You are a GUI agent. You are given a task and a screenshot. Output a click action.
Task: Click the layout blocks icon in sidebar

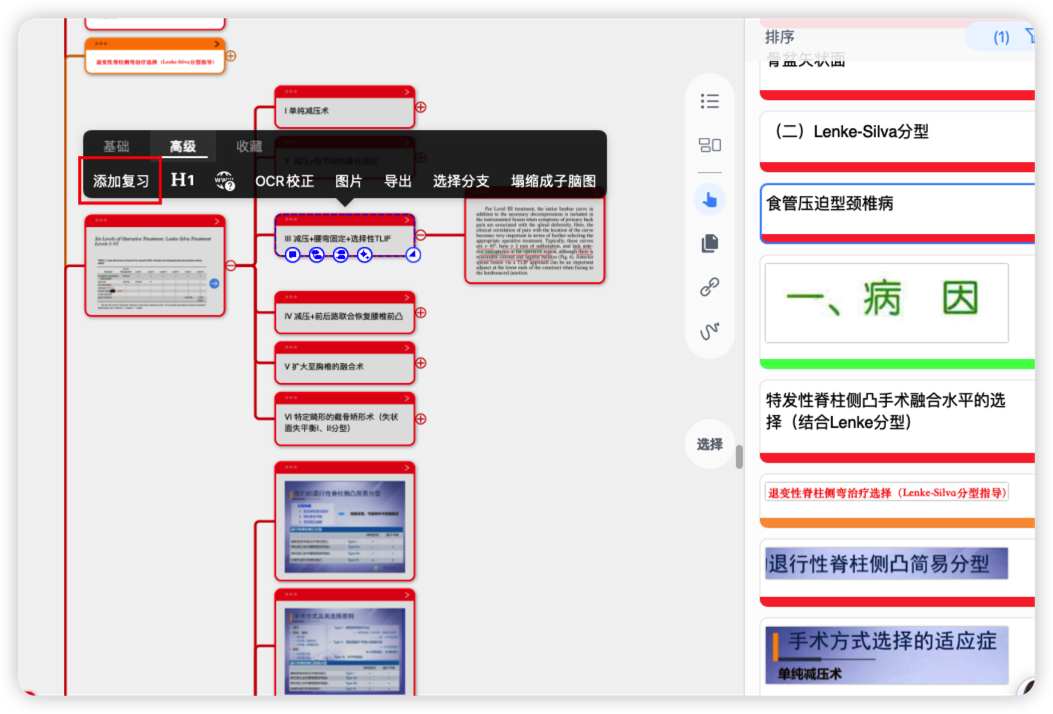pos(710,146)
